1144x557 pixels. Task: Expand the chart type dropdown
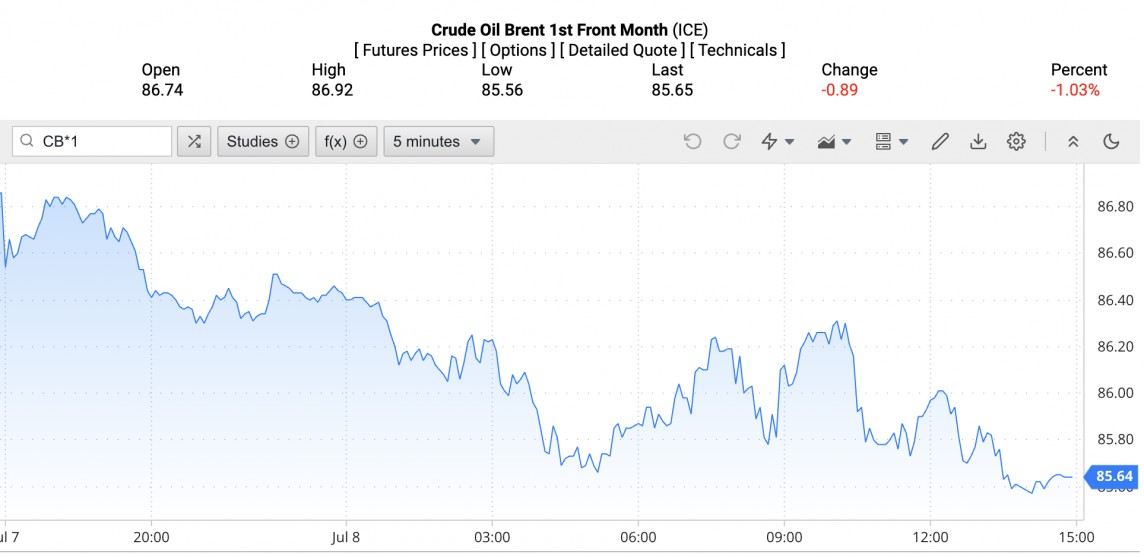click(834, 142)
